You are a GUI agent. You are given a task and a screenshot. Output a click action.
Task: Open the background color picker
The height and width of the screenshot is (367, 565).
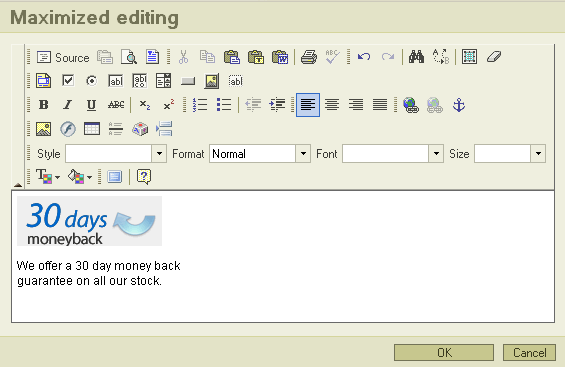pos(80,176)
